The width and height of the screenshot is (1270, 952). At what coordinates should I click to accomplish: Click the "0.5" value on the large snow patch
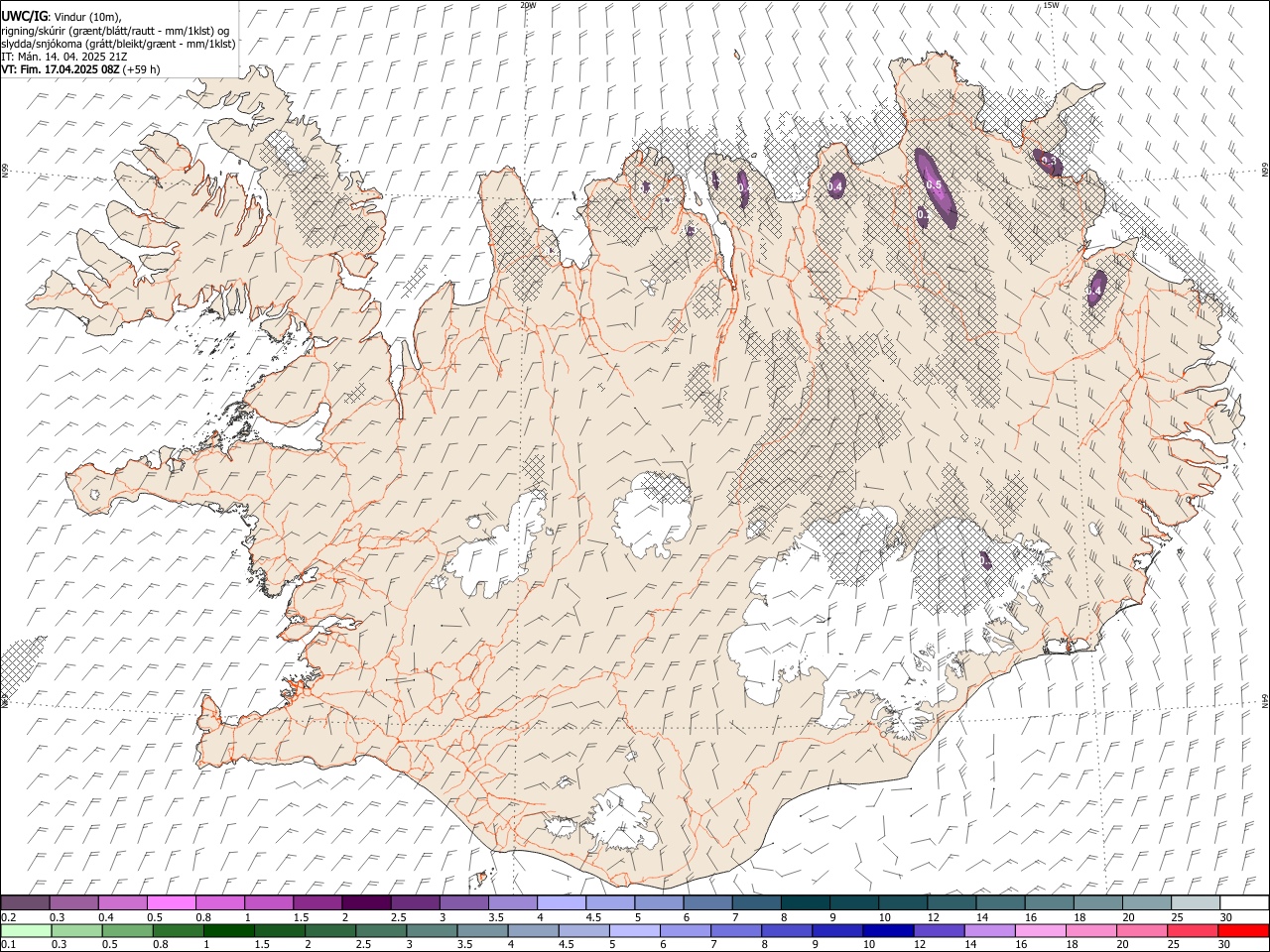coord(934,184)
